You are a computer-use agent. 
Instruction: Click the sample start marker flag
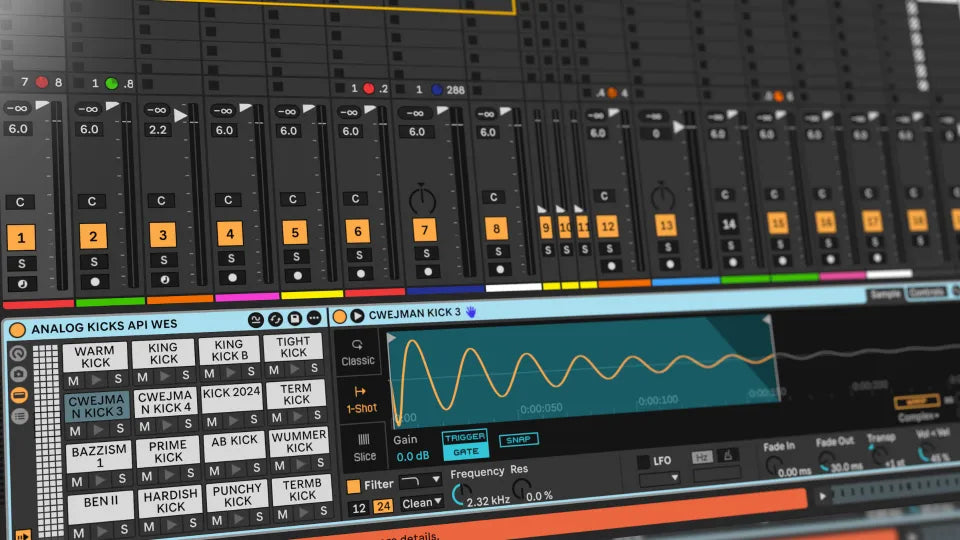point(391,337)
